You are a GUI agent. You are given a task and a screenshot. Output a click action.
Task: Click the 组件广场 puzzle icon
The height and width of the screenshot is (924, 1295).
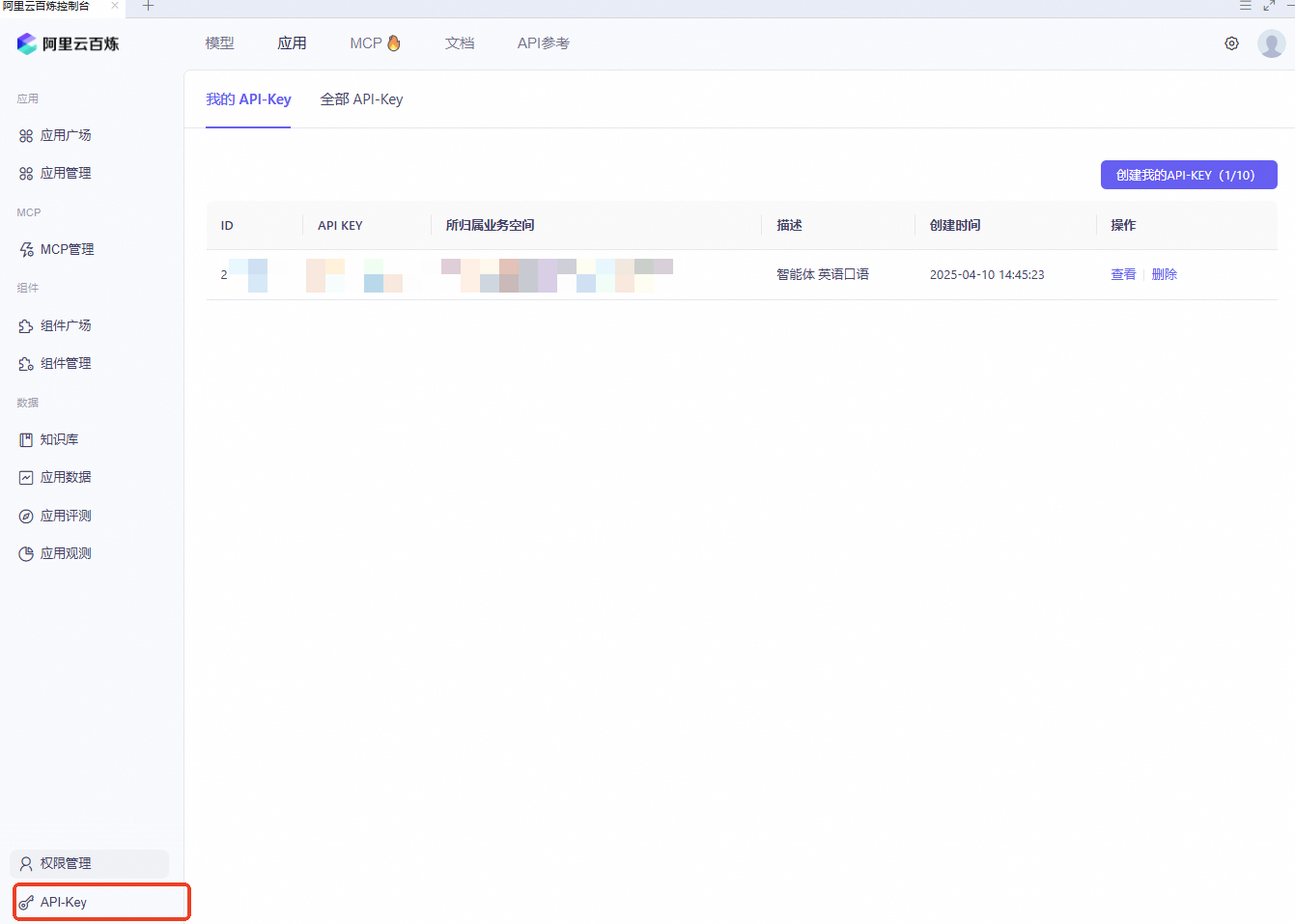(26, 326)
